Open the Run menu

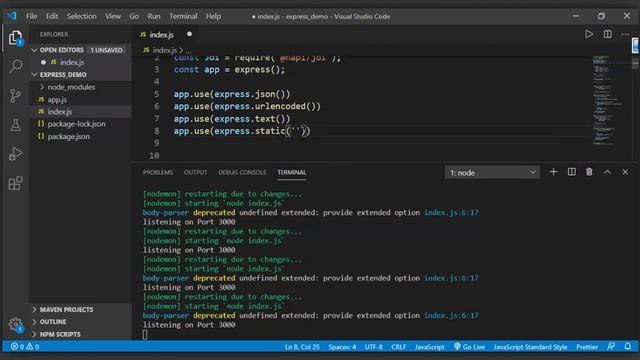[x=154, y=16]
